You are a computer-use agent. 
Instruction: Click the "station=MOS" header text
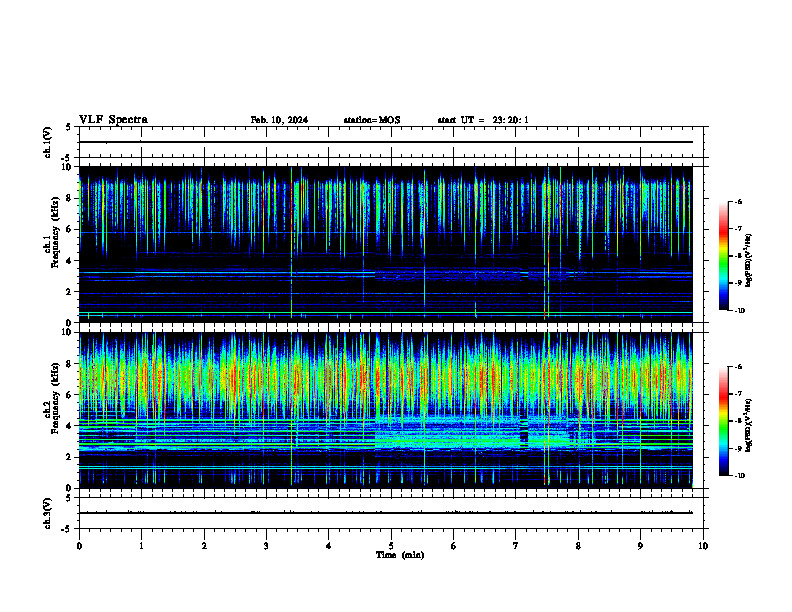[x=372, y=120]
